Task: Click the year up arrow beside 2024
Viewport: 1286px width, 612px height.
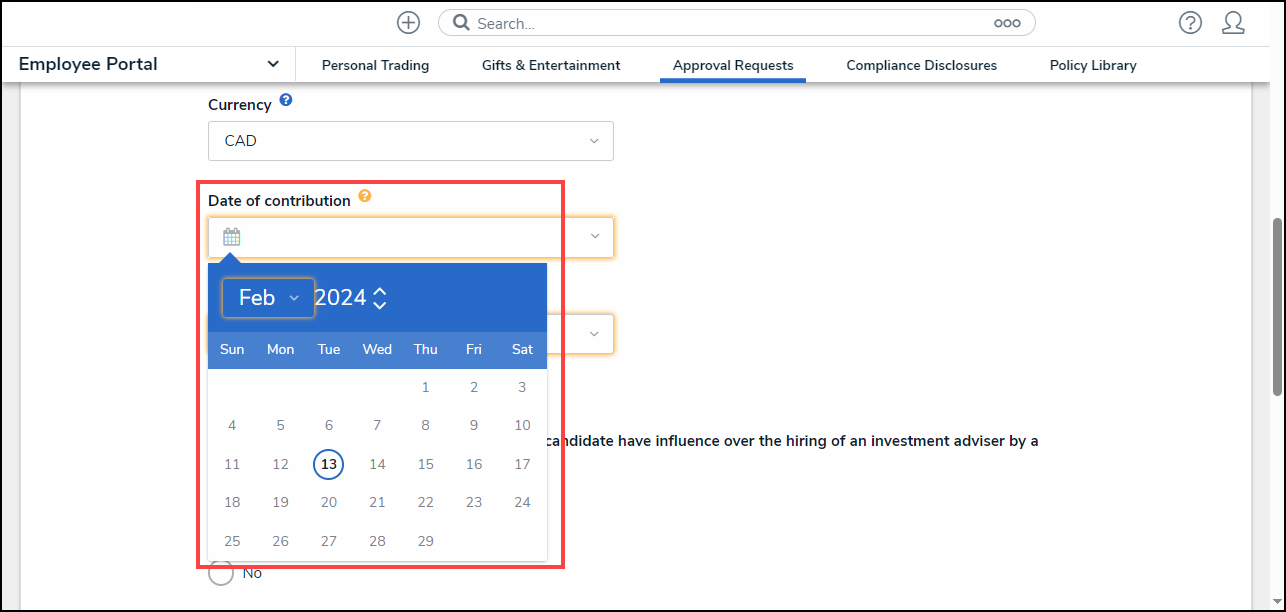Action: 380,290
